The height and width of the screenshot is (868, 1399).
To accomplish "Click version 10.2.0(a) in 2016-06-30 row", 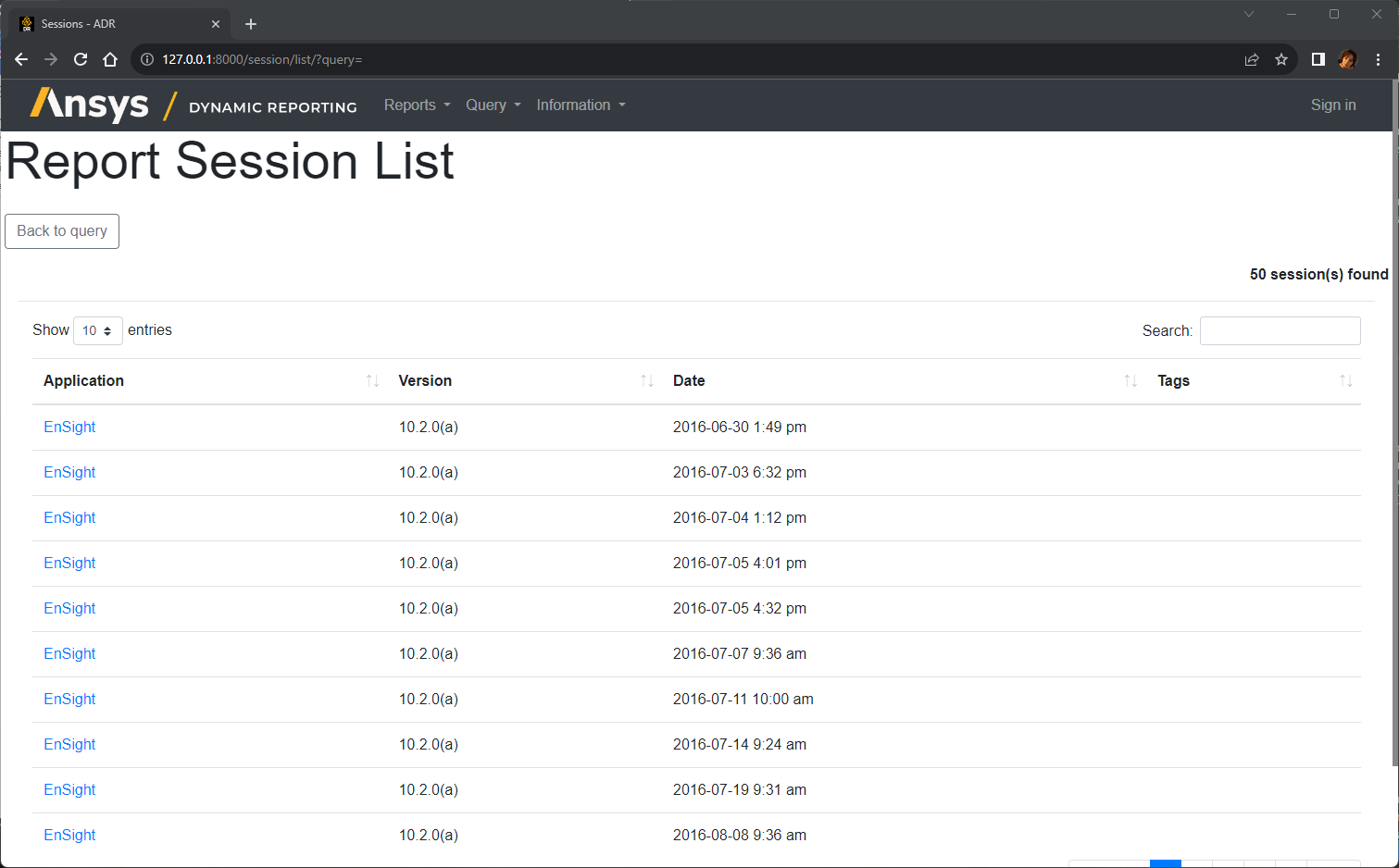I will coord(428,428).
